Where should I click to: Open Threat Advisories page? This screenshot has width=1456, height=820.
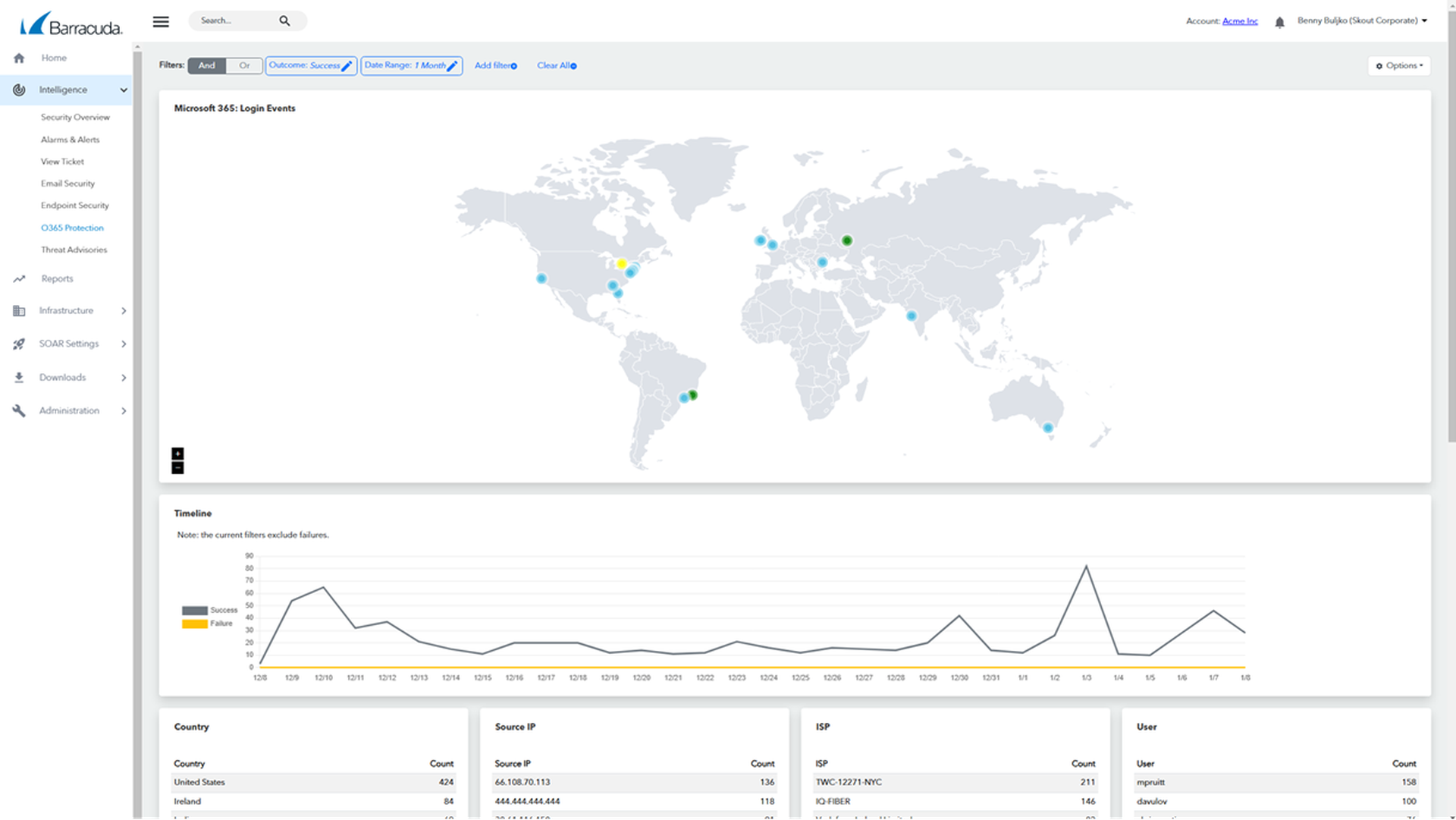74,250
